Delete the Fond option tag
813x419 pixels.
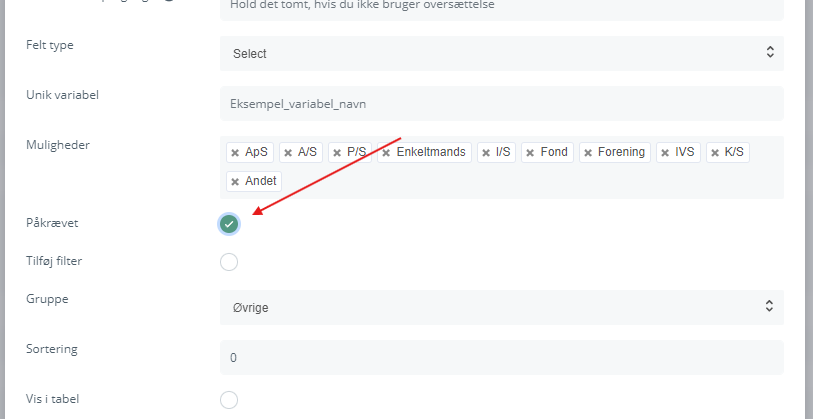pos(530,153)
